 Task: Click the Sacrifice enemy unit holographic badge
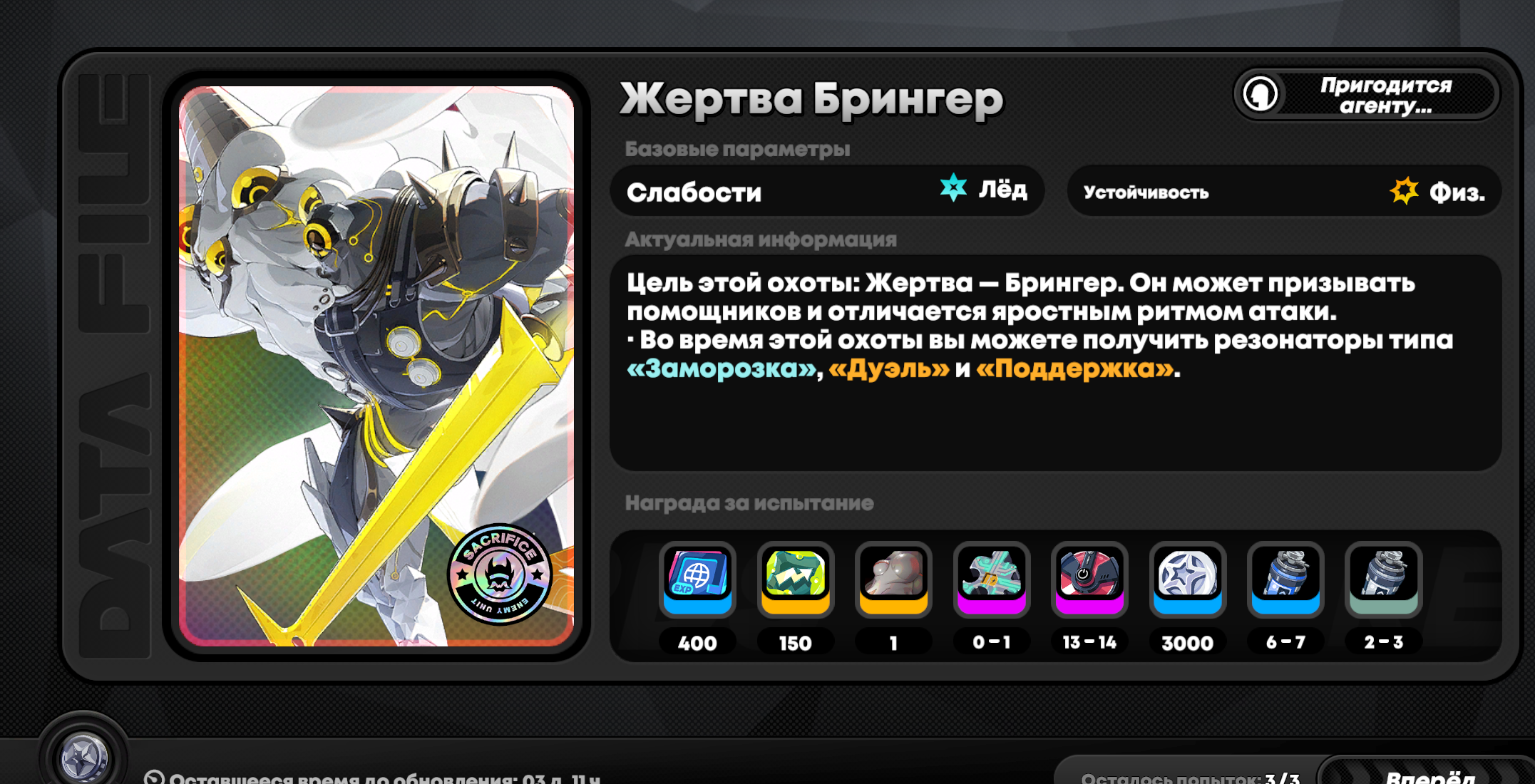tap(499, 574)
